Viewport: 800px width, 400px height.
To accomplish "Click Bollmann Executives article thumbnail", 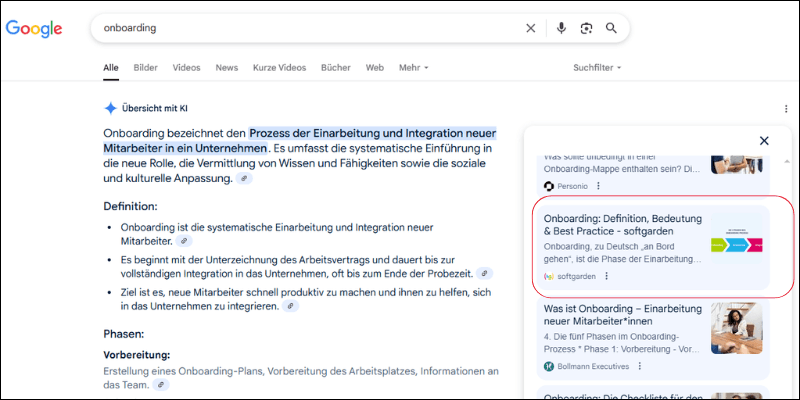I will click(737, 328).
